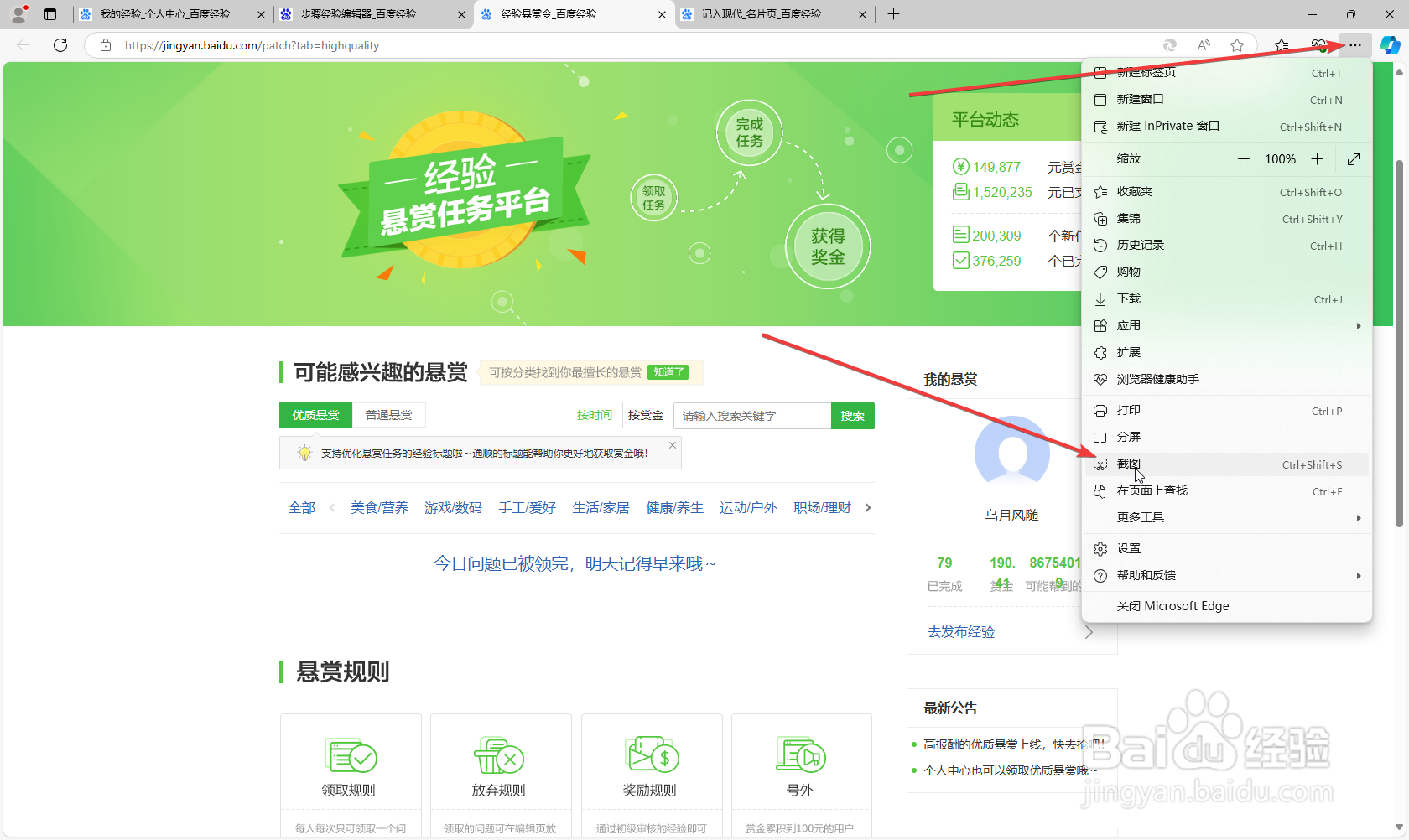Select the 美食/营养 category
This screenshot has width=1409, height=840.
pyautogui.click(x=379, y=507)
